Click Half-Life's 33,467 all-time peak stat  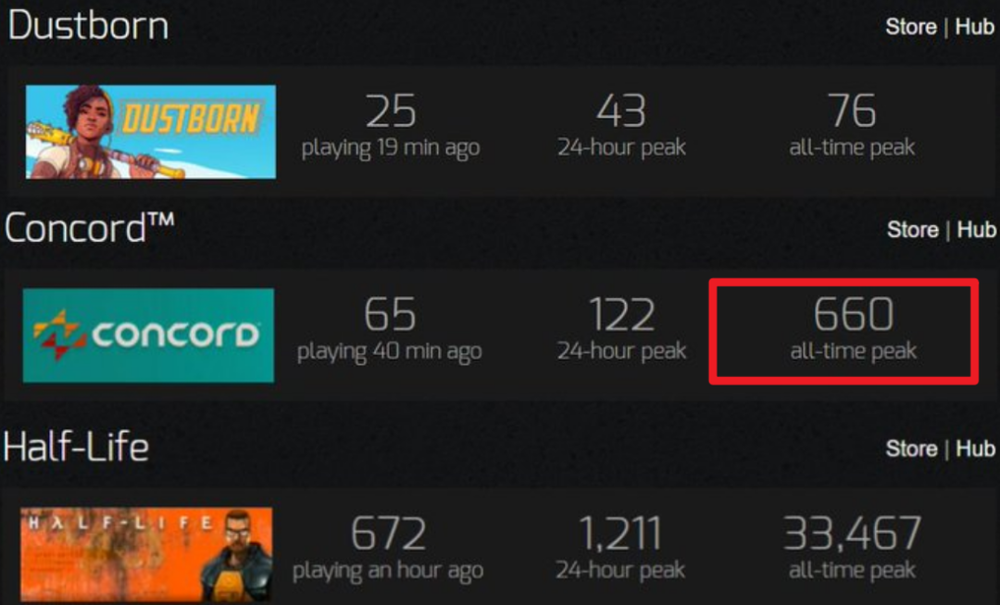pos(852,548)
